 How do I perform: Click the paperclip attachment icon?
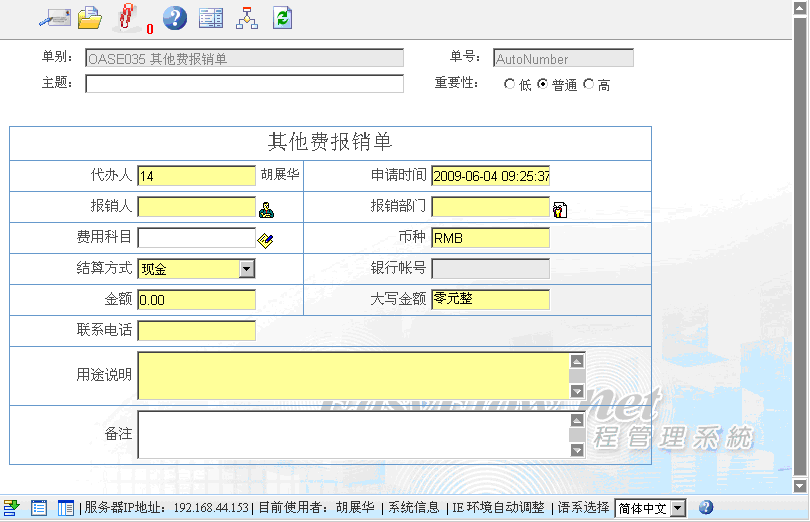coord(127,17)
